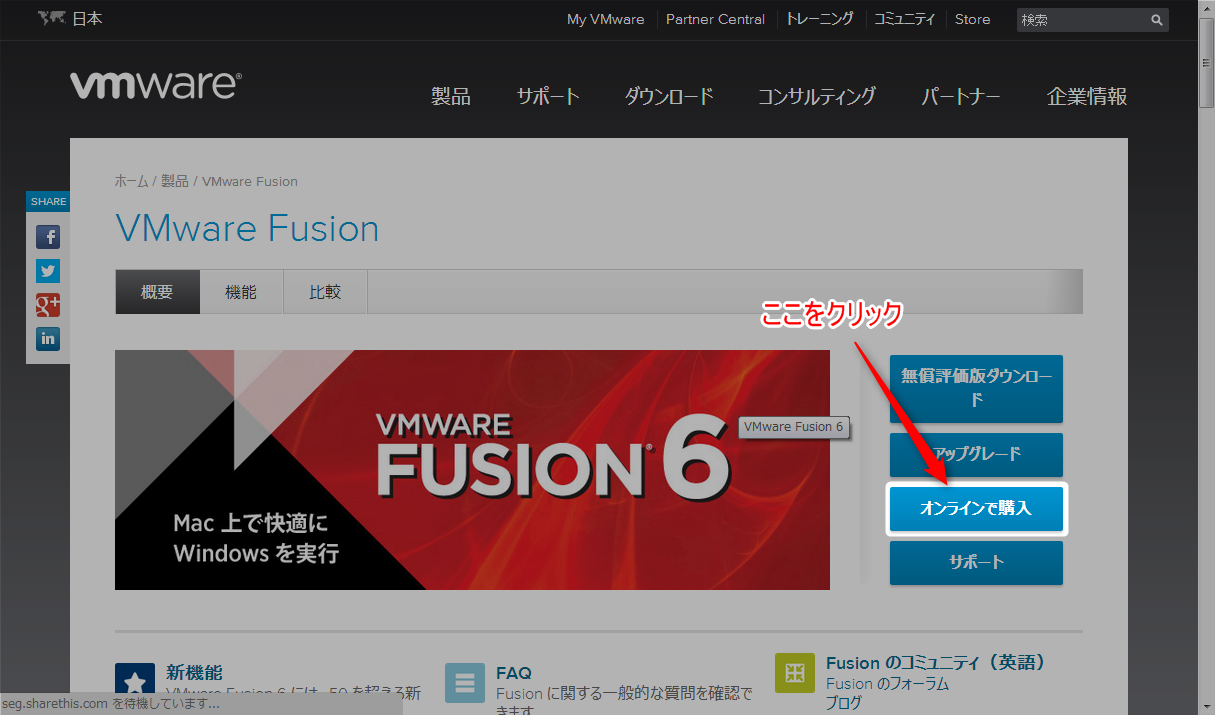The width and height of the screenshot is (1215, 715).
Task: Share page on Google Plus icon
Action: click(x=48, y=305)
